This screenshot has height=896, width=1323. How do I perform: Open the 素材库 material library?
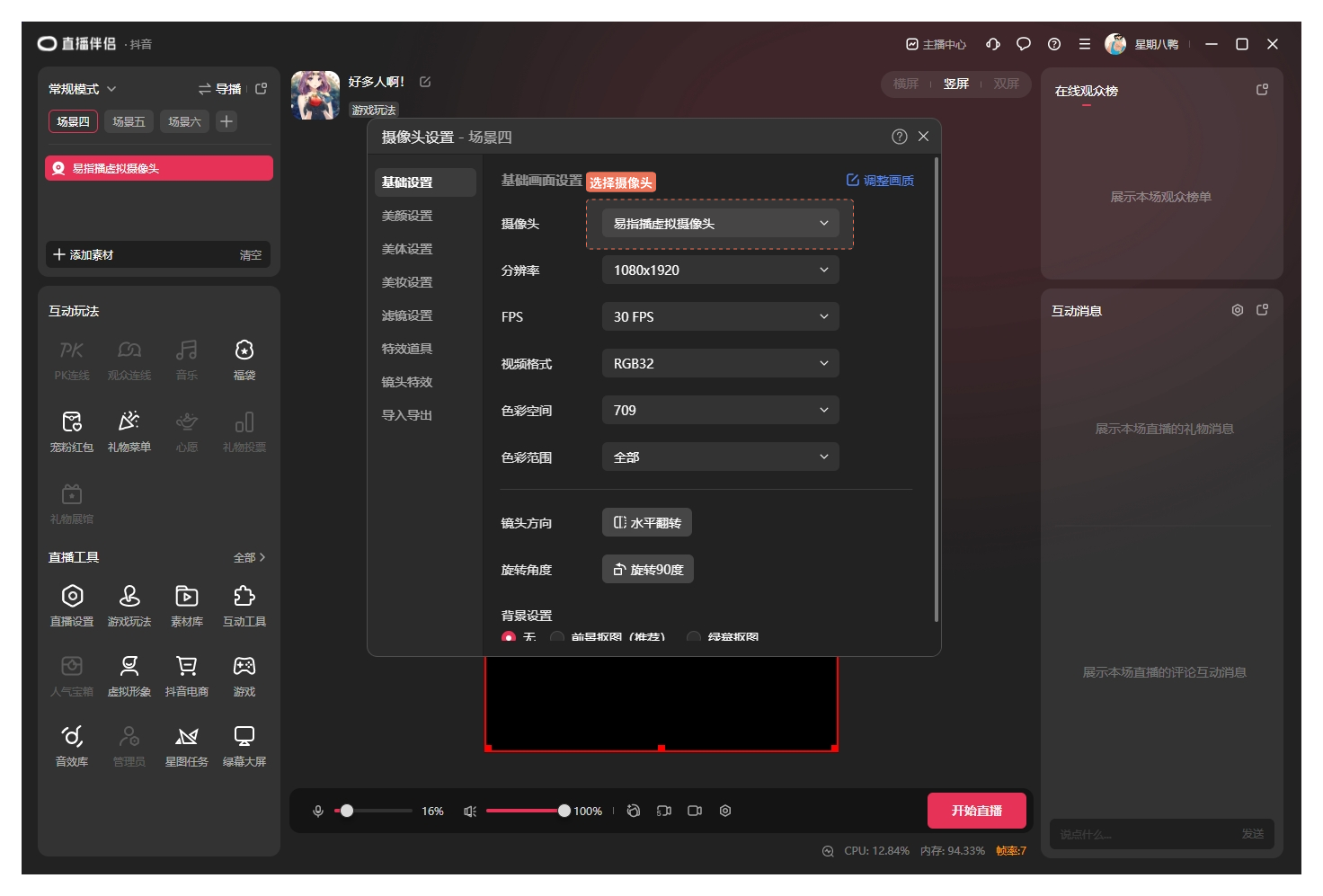point(187,606)
